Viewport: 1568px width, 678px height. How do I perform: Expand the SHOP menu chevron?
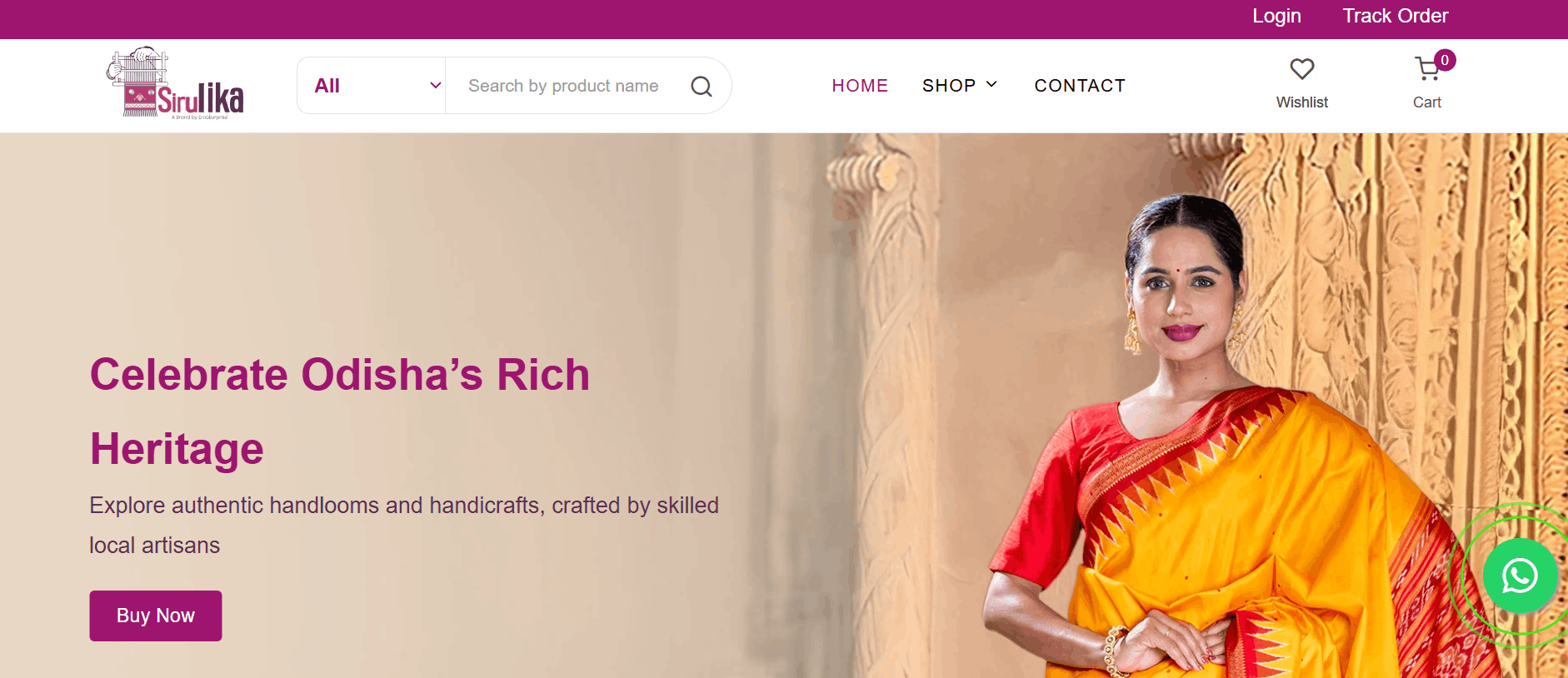[x=991, y=85]
